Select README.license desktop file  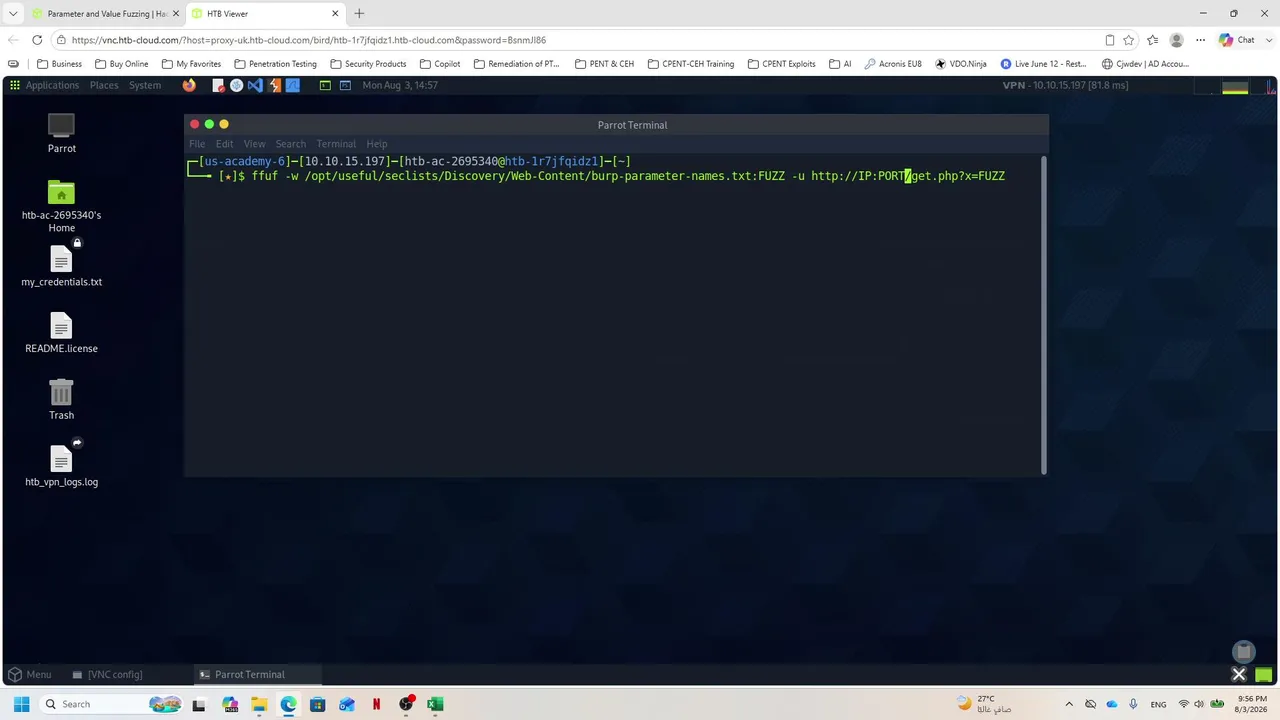61,334
